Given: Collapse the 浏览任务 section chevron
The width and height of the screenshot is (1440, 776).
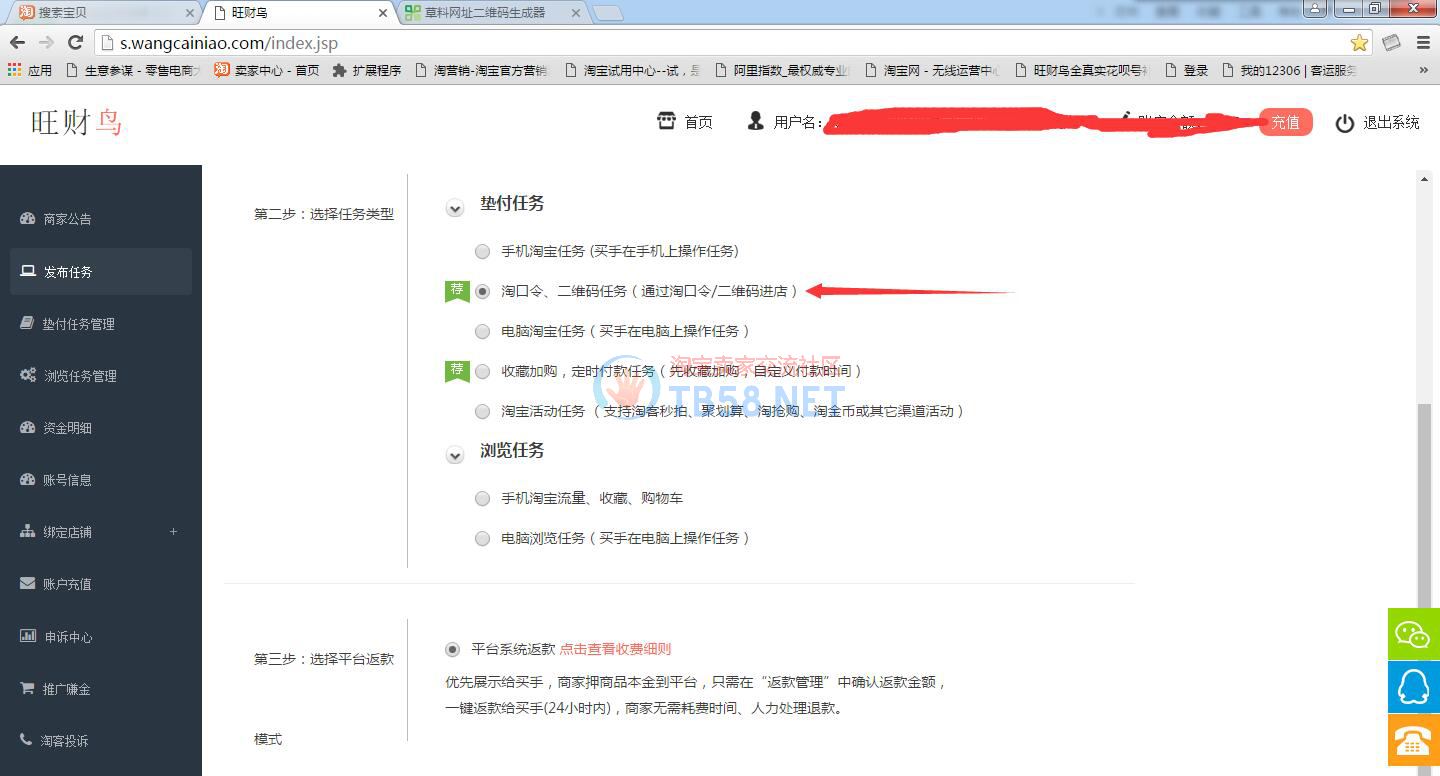Looking at the screenshot, I should click(455, 455).
